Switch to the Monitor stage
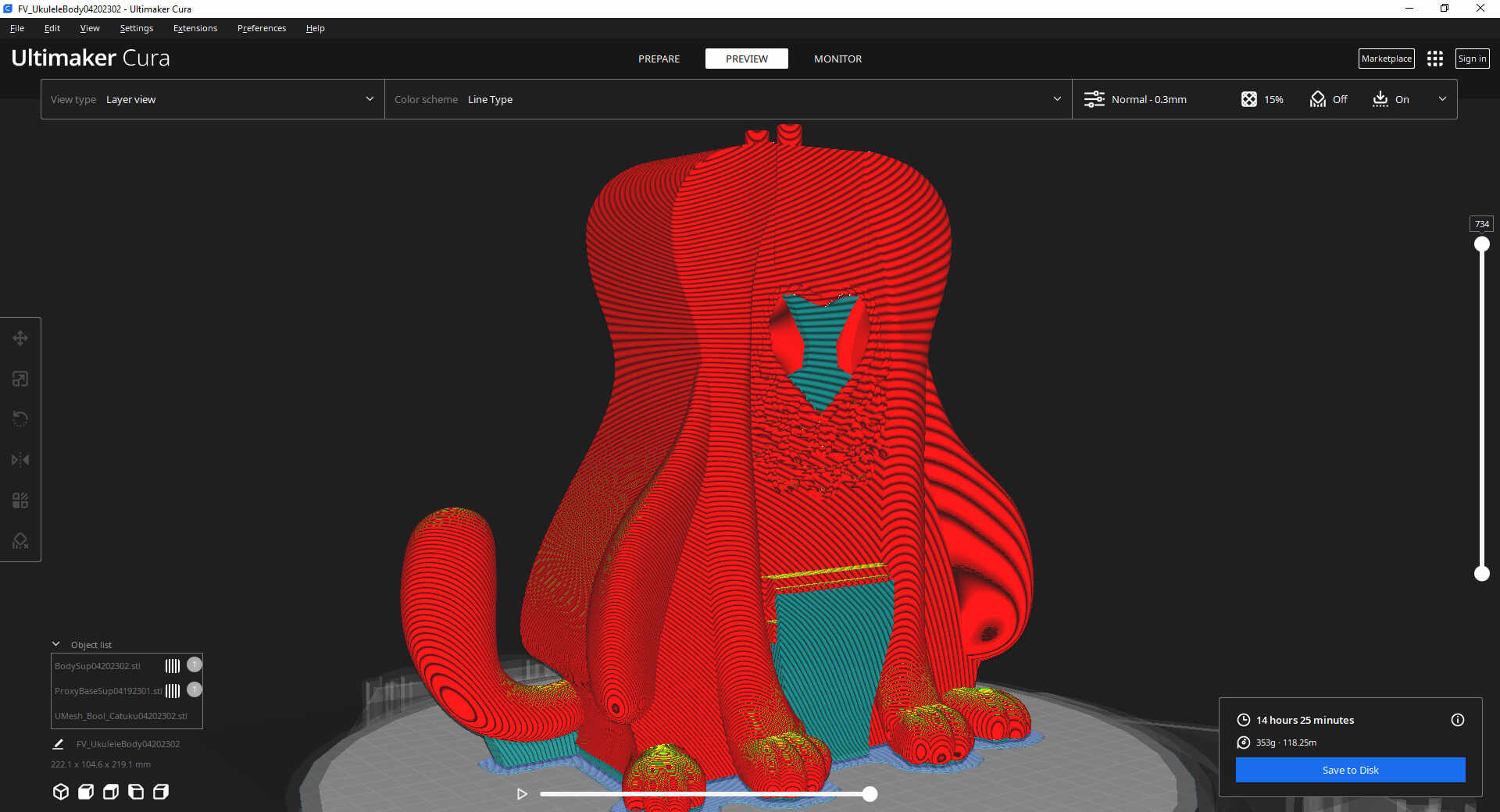 coord(837,59)
